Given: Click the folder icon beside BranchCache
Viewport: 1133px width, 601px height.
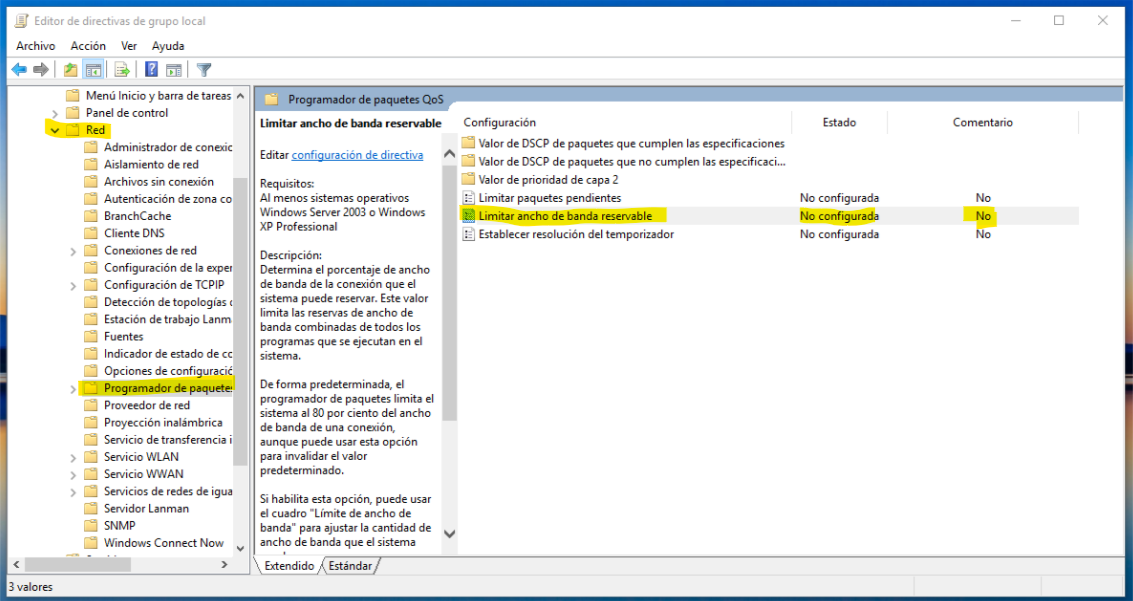Looking at the screenshot, I should (90, 216).
